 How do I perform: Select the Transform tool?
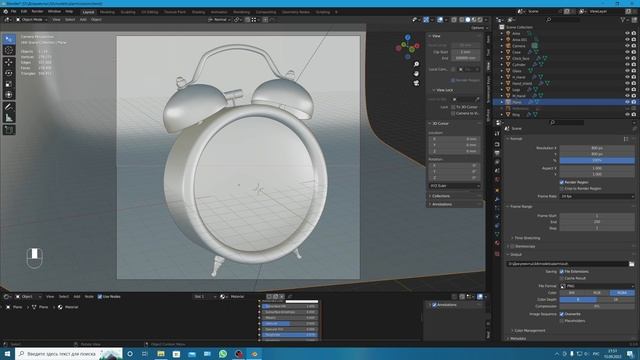[9, 95]
